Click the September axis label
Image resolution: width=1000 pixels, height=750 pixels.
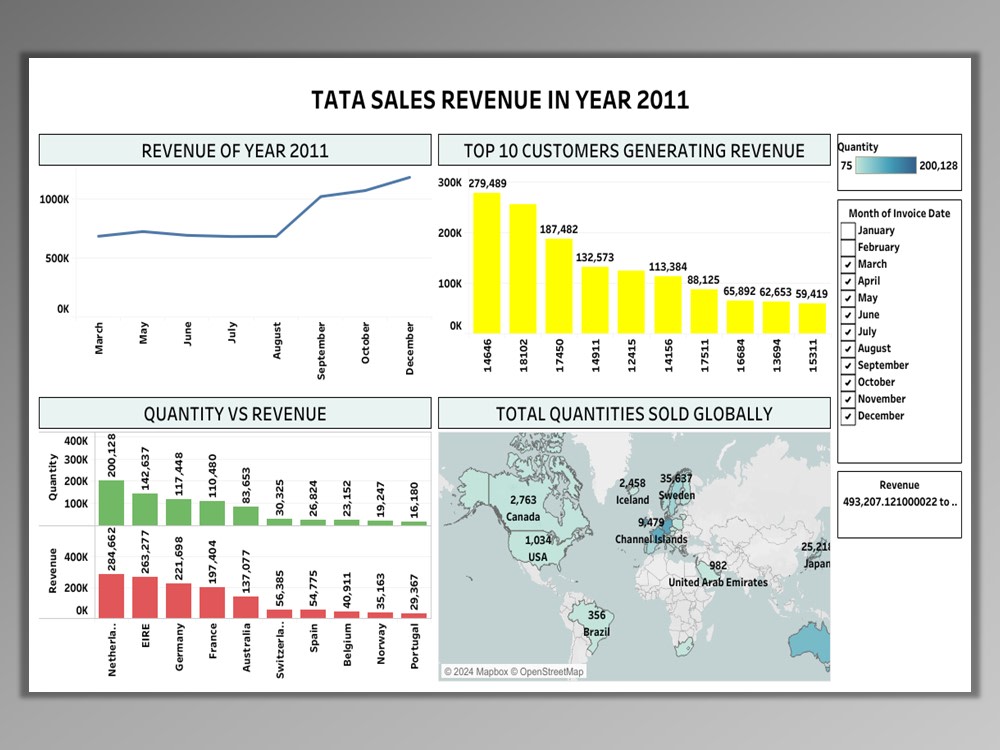click(321, 351)
